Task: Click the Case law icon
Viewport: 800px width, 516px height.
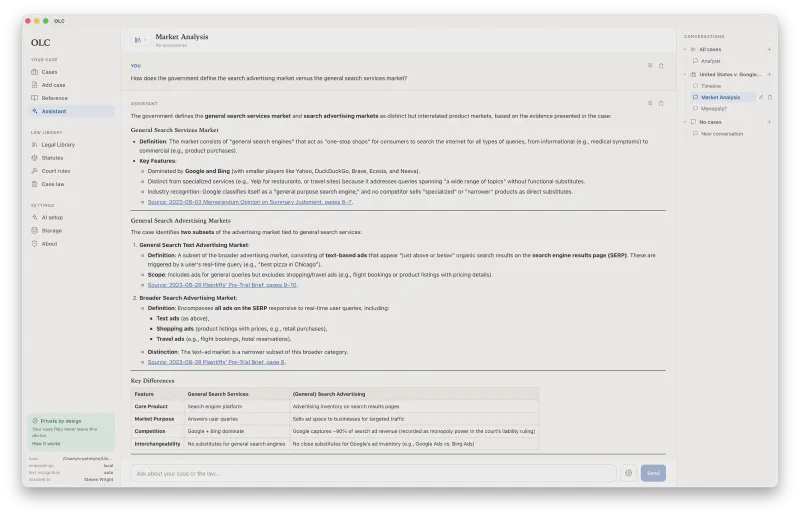Action: [x=35, y=184]
